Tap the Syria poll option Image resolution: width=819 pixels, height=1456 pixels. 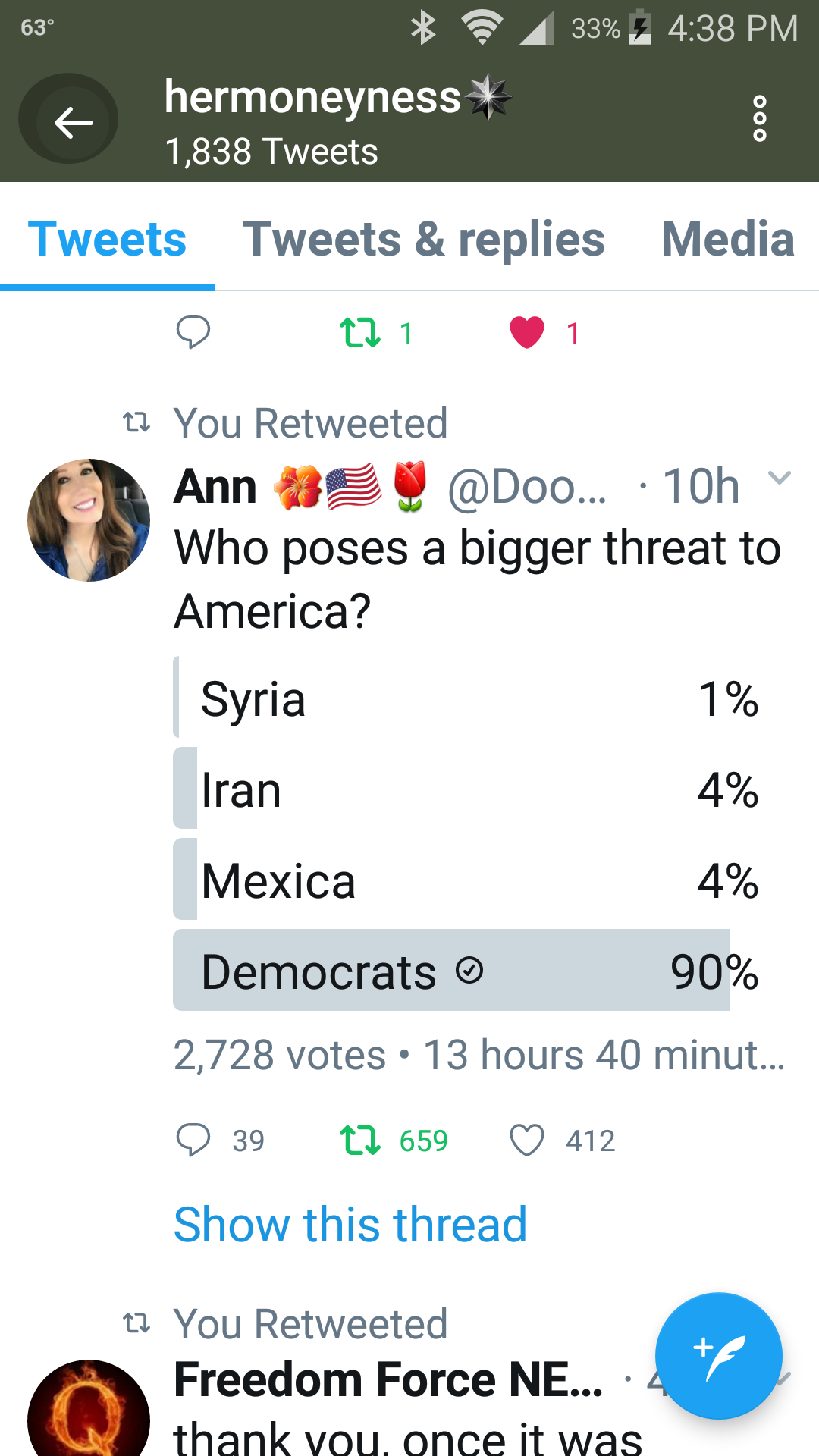(x=466, y=698)
